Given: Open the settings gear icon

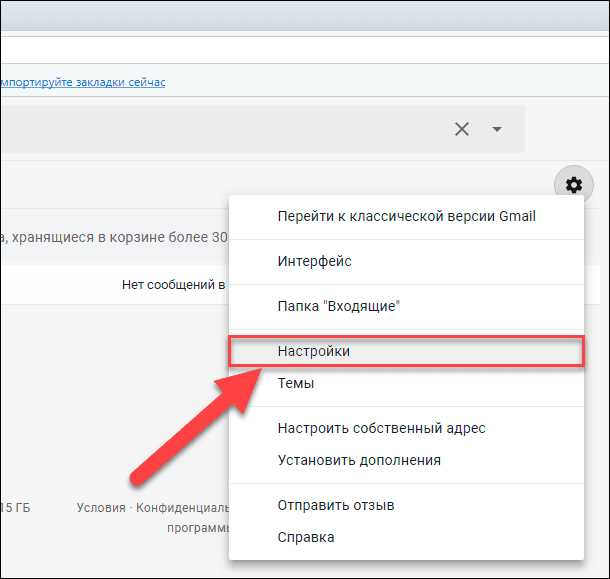Looking at the screenshot, I should point(574,185).
